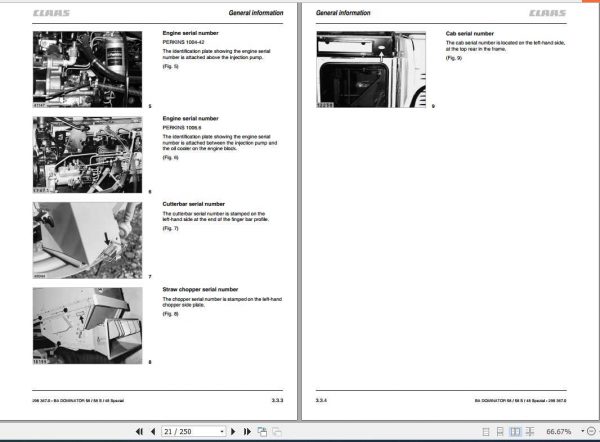This screenshot has height=442, width=600.
Task: Click the Perkins 1004-42 engine photo (Fig. 5)
Action: click(87, 69)
